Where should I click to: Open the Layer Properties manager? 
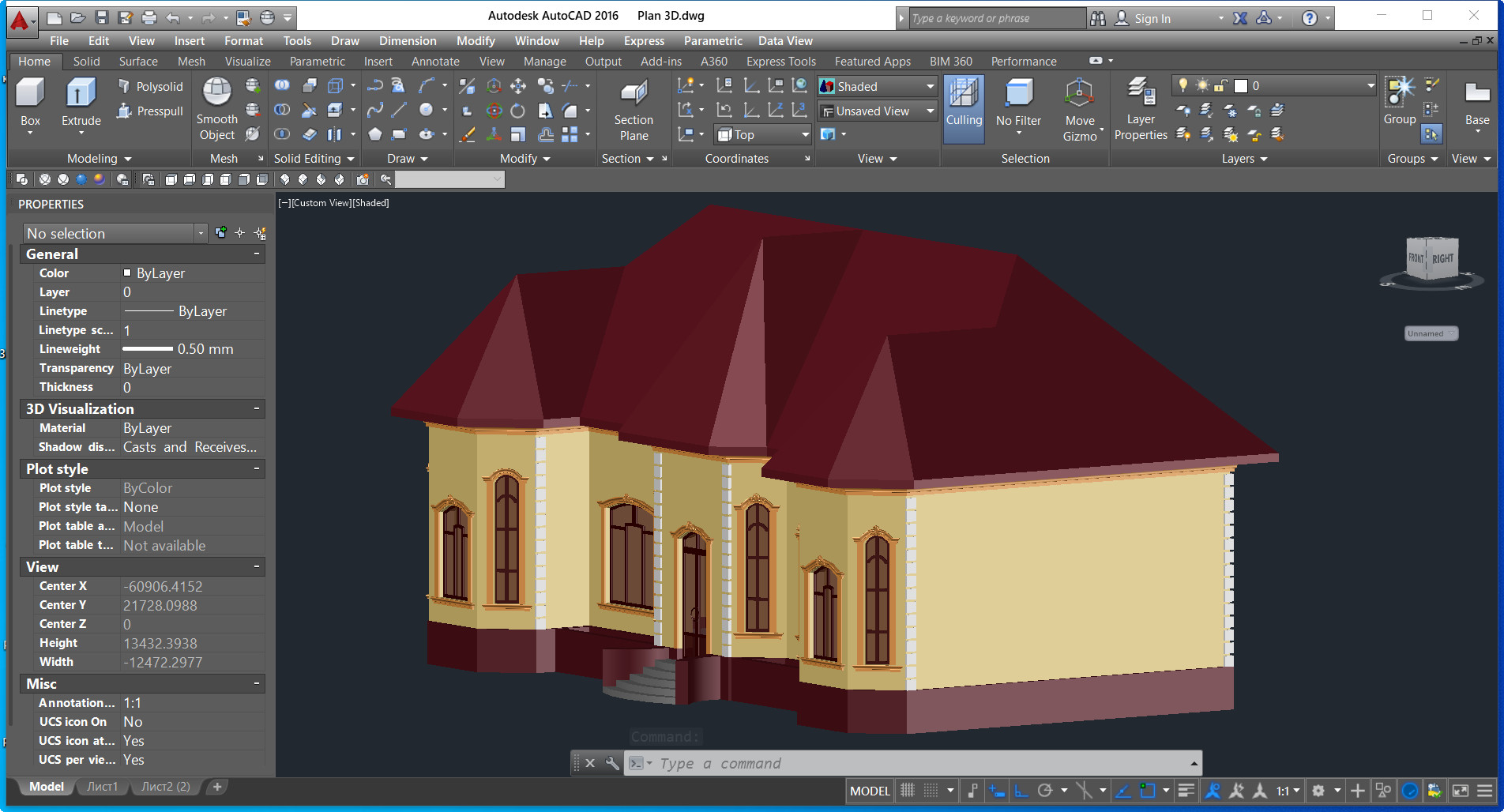[1140, 109]
